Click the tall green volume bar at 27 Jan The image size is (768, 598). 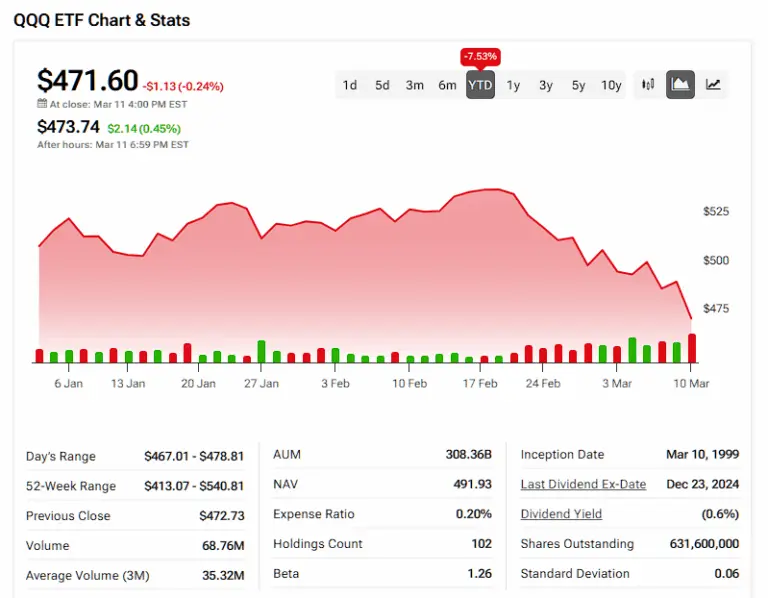click(x=262, y=352)
